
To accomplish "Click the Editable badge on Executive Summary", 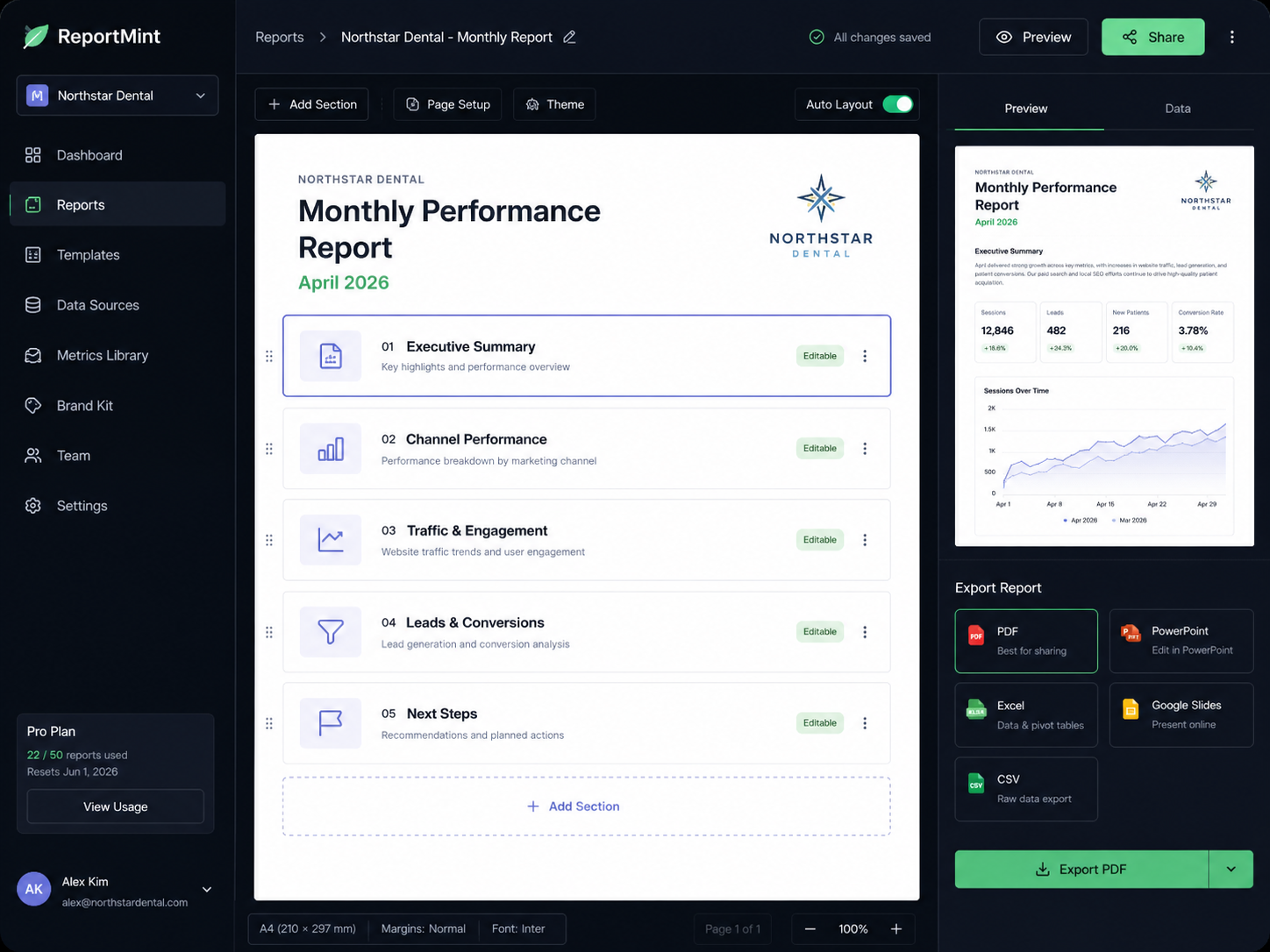I will (820, 356).
